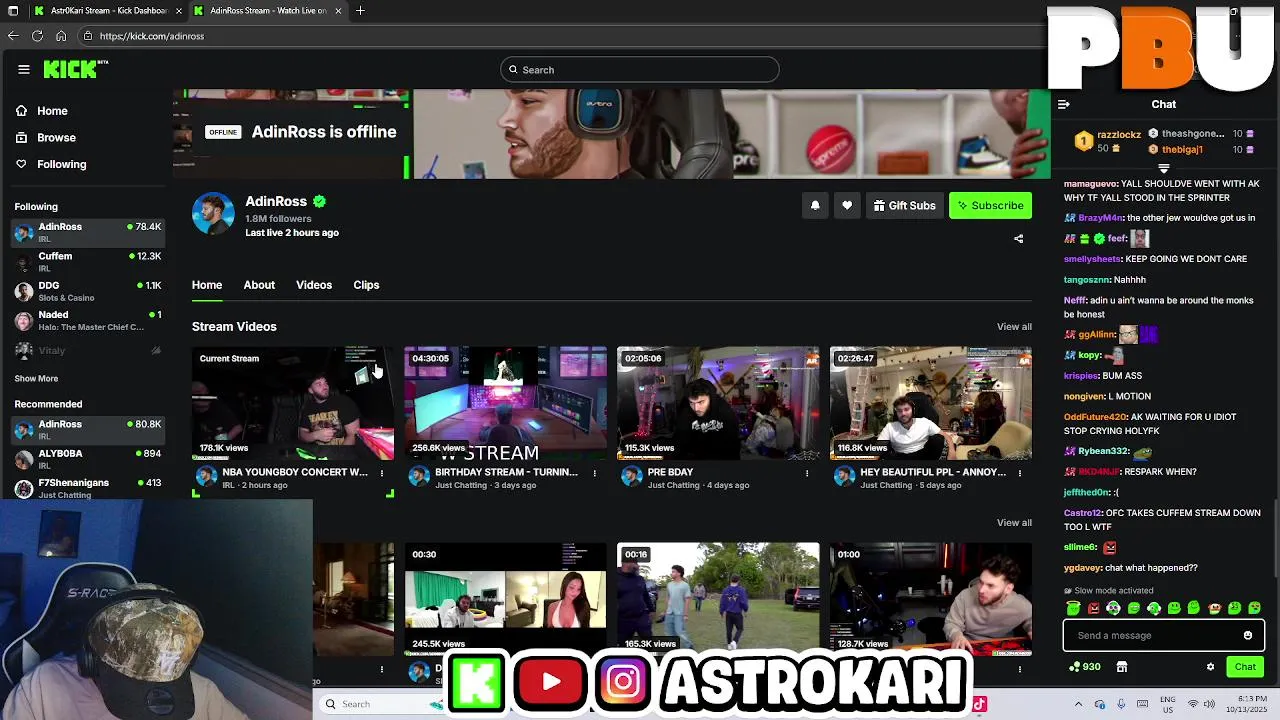Image resolution: width=1280 pixels, height=720 pixels.
Task: Click View all for Stream Videos
Action: 1014,327
